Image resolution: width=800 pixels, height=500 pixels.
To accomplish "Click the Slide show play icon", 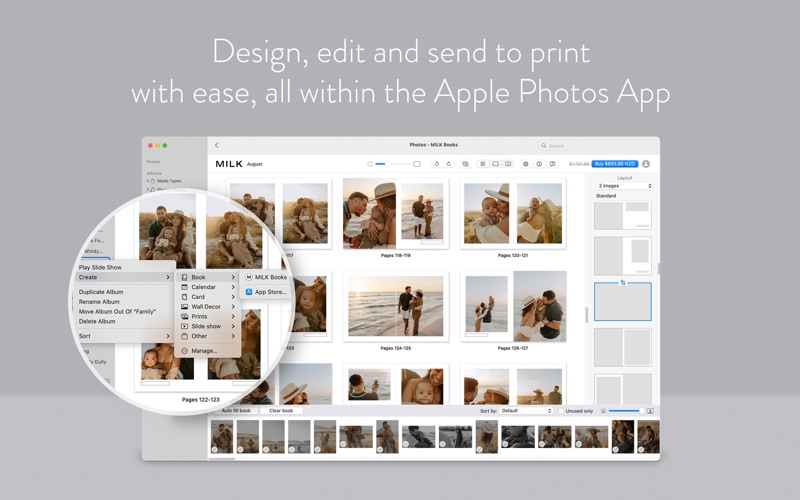I will [185, 326].
